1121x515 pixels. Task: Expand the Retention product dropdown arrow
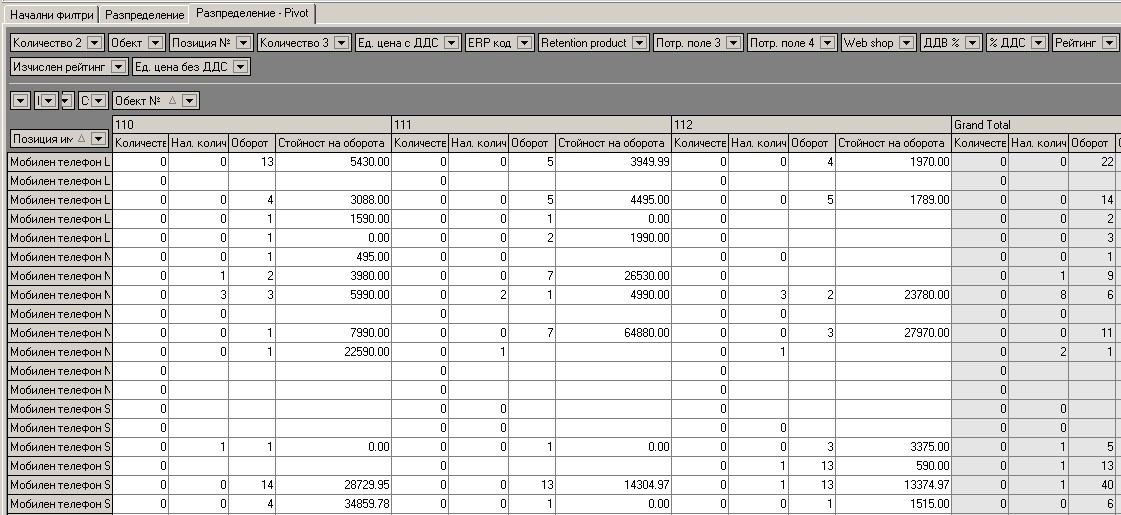pyautogui.click(x=639, y=43)
